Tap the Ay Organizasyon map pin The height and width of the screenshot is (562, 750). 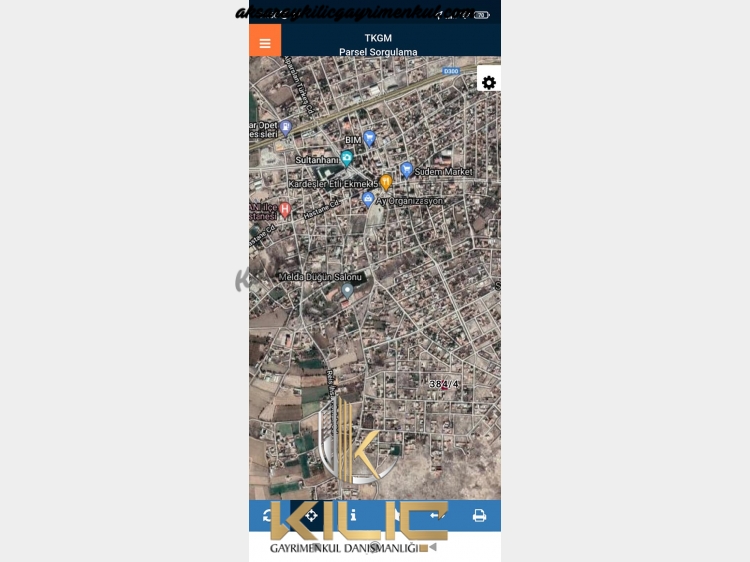coord(368,199)
